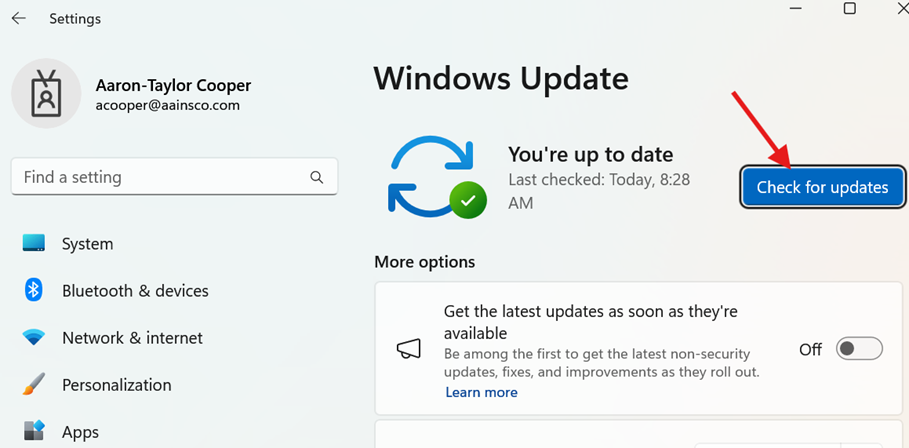Click the back arrow in Settings

click(19, 19)
